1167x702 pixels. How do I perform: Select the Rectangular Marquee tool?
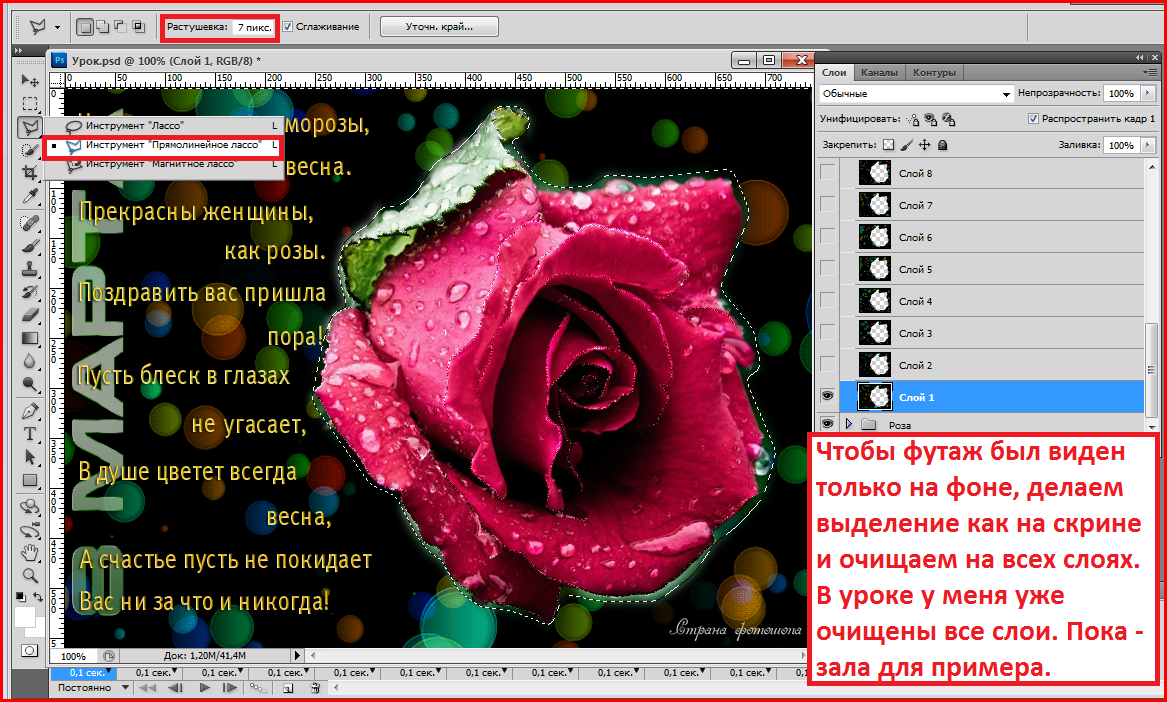[x=30, y=103]
